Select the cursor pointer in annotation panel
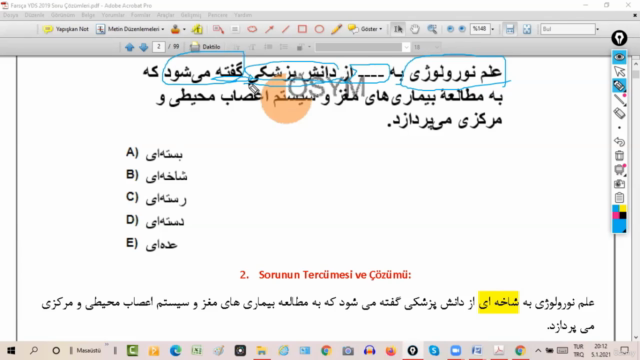The width and height of the screenshot is (640, 360). point(619,71)
